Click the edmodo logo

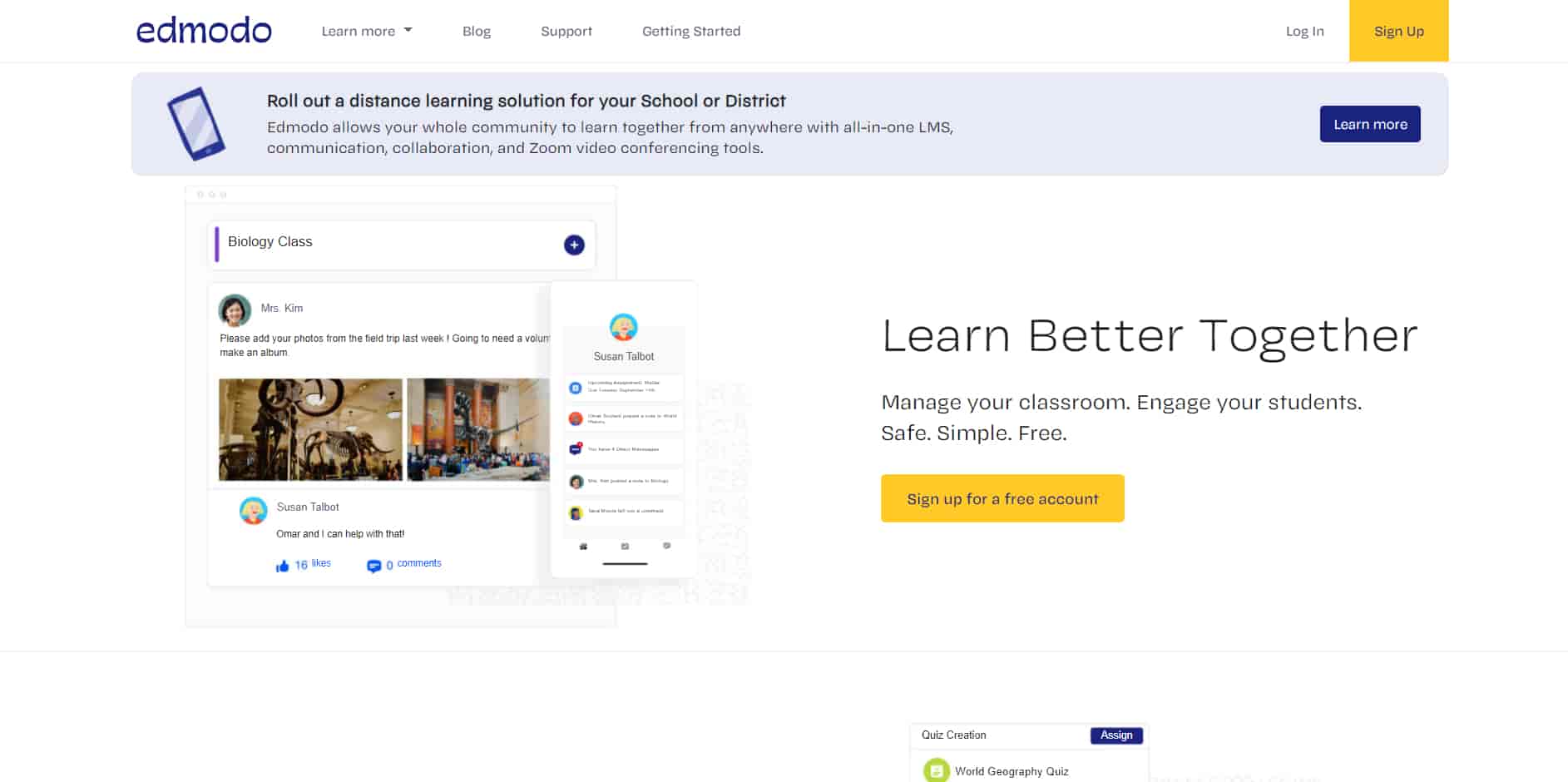(x=204, y=30)
